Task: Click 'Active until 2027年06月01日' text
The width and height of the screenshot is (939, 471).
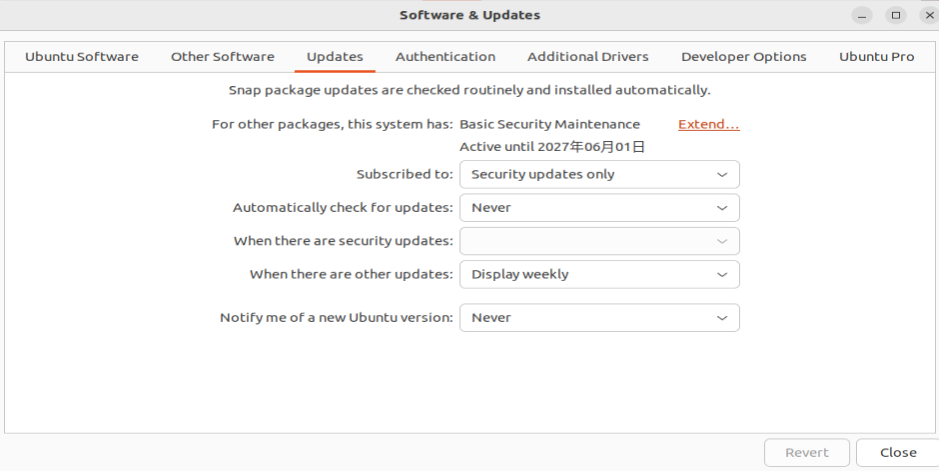Action: tap(552, 147)
